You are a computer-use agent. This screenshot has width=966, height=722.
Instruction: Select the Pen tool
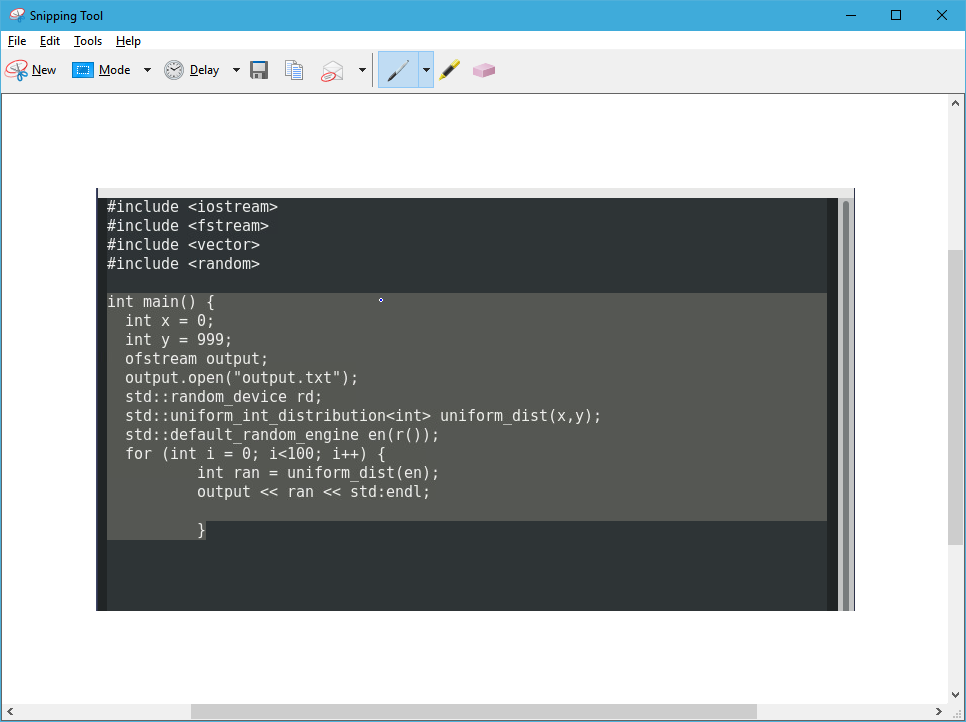coord(398,70)
